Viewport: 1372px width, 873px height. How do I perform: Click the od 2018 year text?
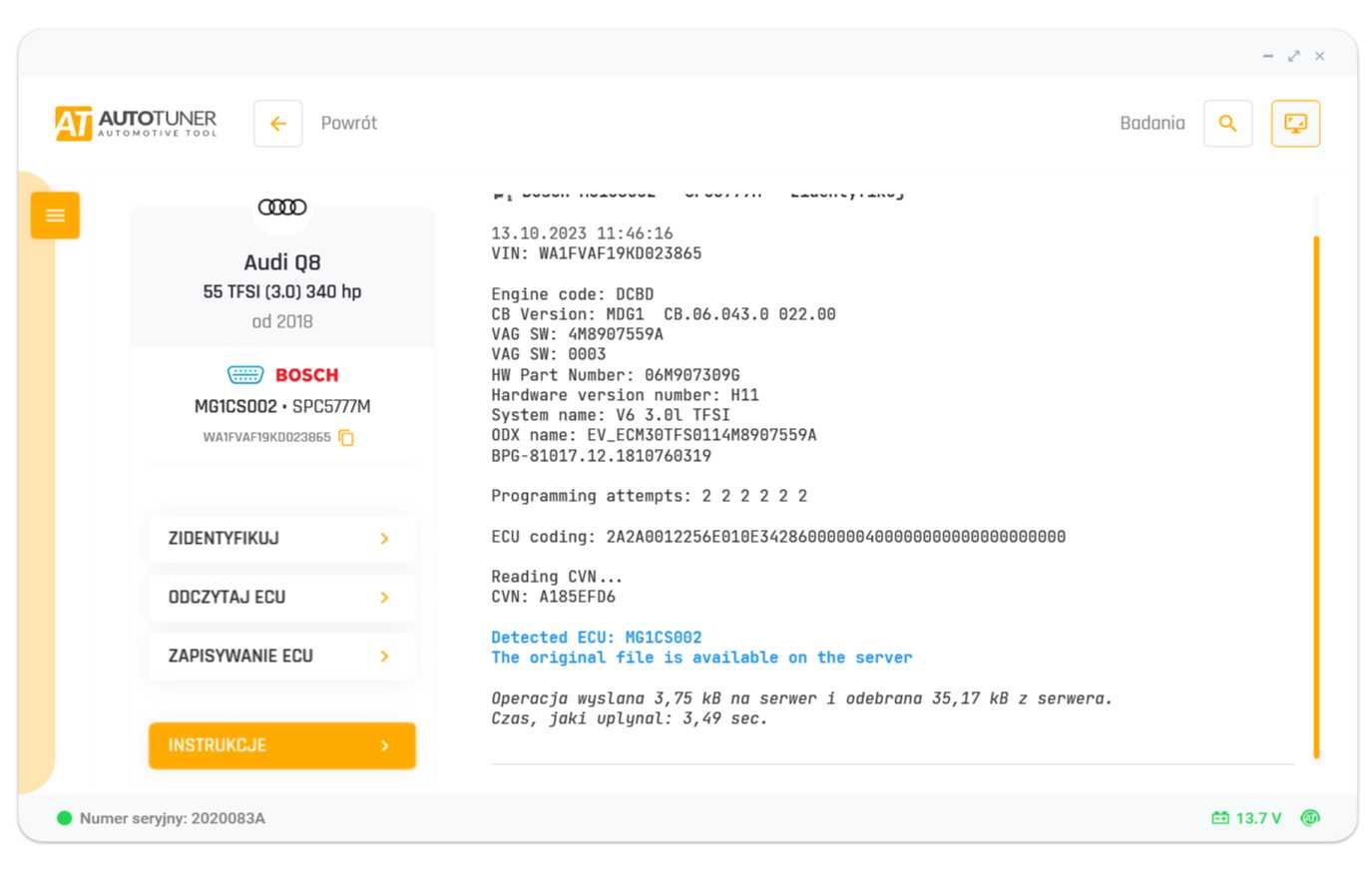click(x=282, y=322)
